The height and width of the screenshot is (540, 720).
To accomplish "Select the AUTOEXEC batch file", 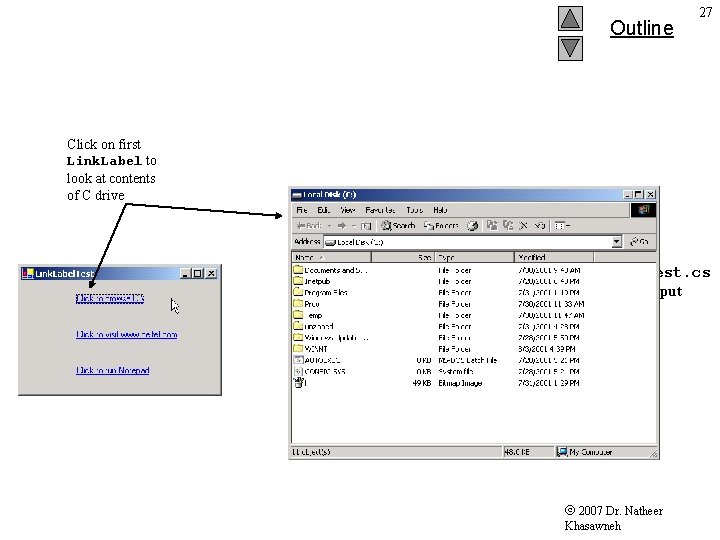I will (x=317, y=360).
